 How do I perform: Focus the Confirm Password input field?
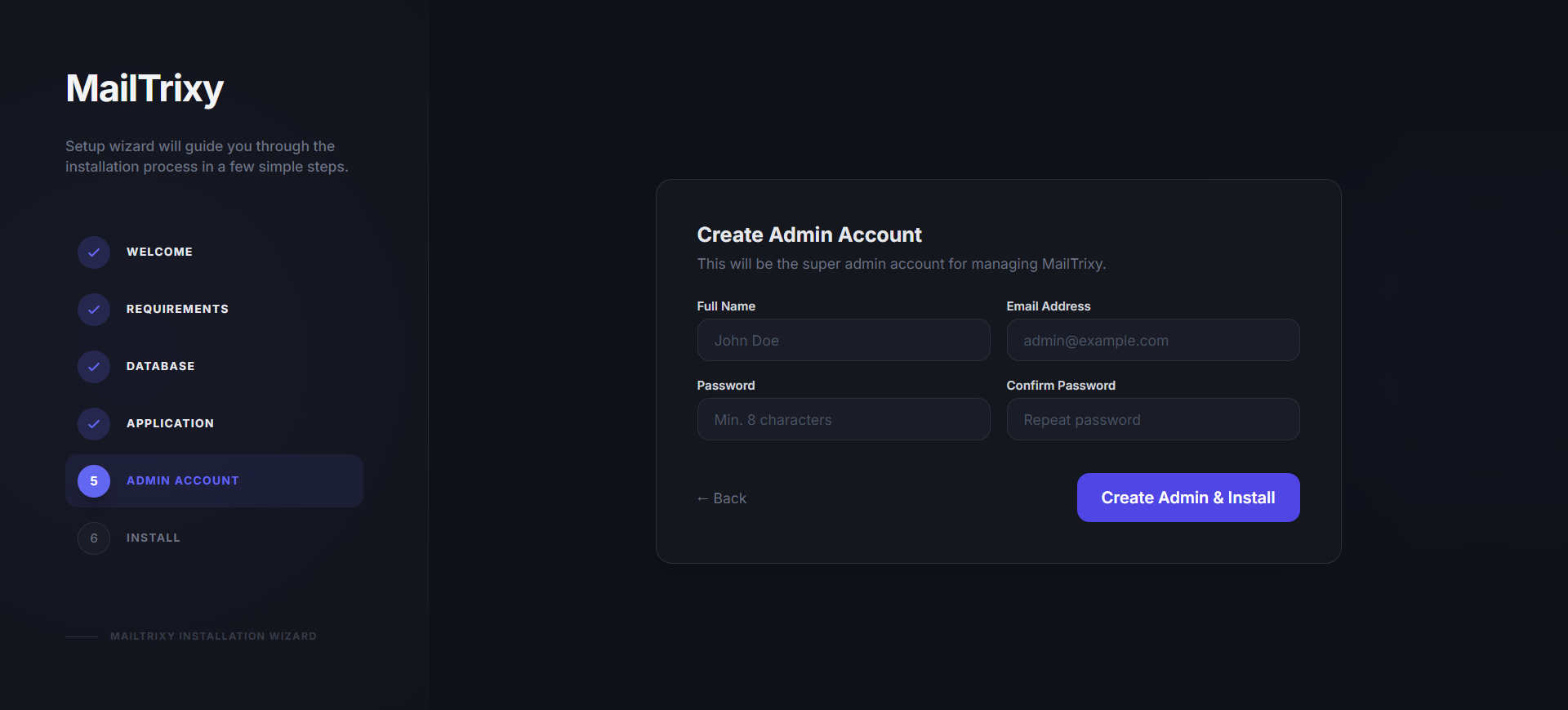[1153, 419]
